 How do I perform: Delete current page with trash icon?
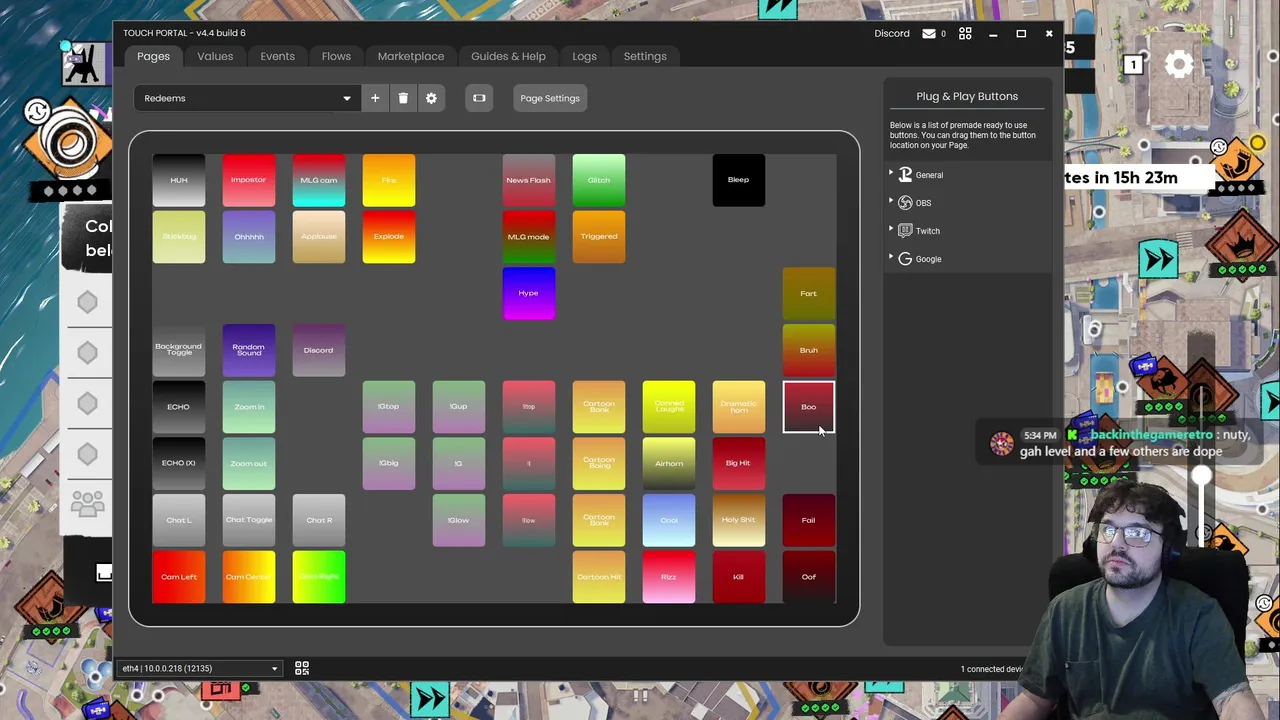pos(403,98)
